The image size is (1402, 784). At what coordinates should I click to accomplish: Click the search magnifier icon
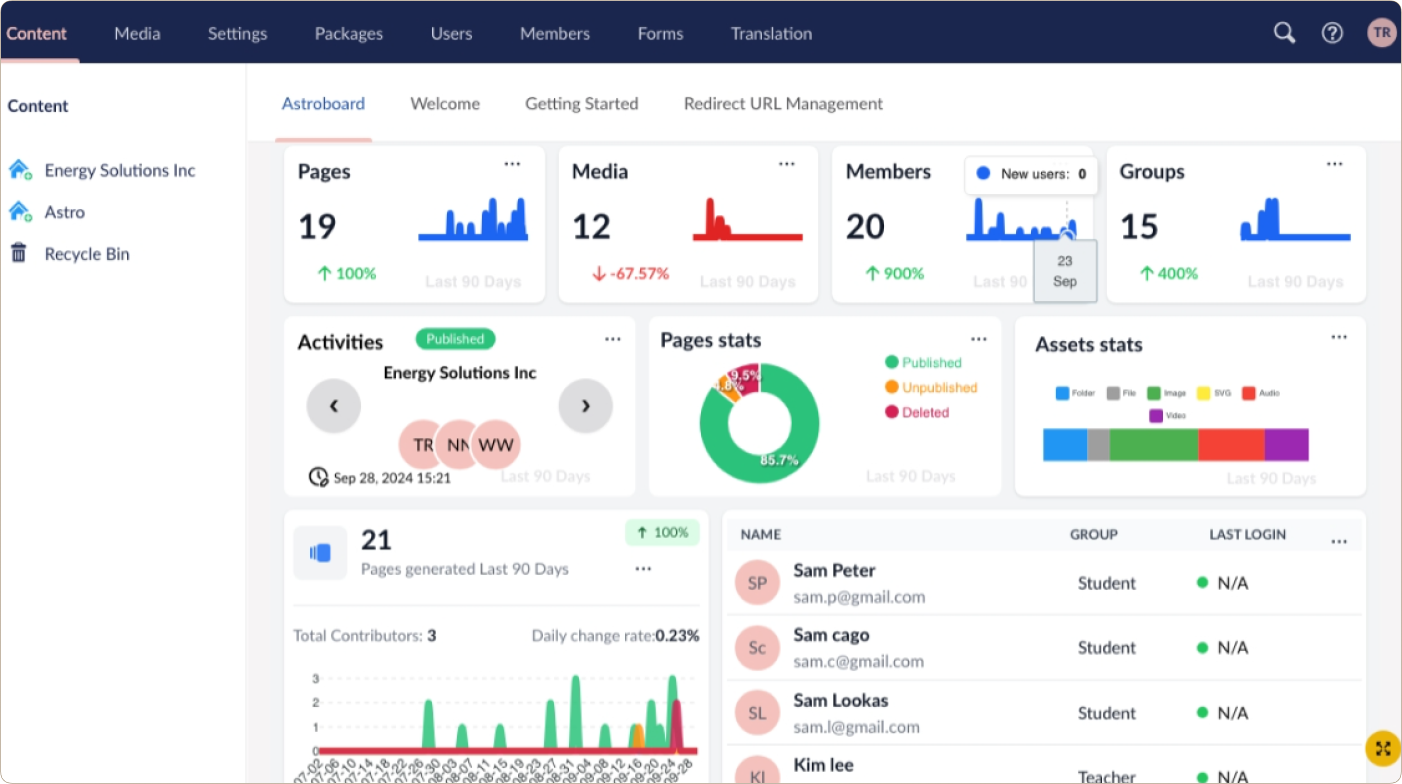coord(1284,33)
